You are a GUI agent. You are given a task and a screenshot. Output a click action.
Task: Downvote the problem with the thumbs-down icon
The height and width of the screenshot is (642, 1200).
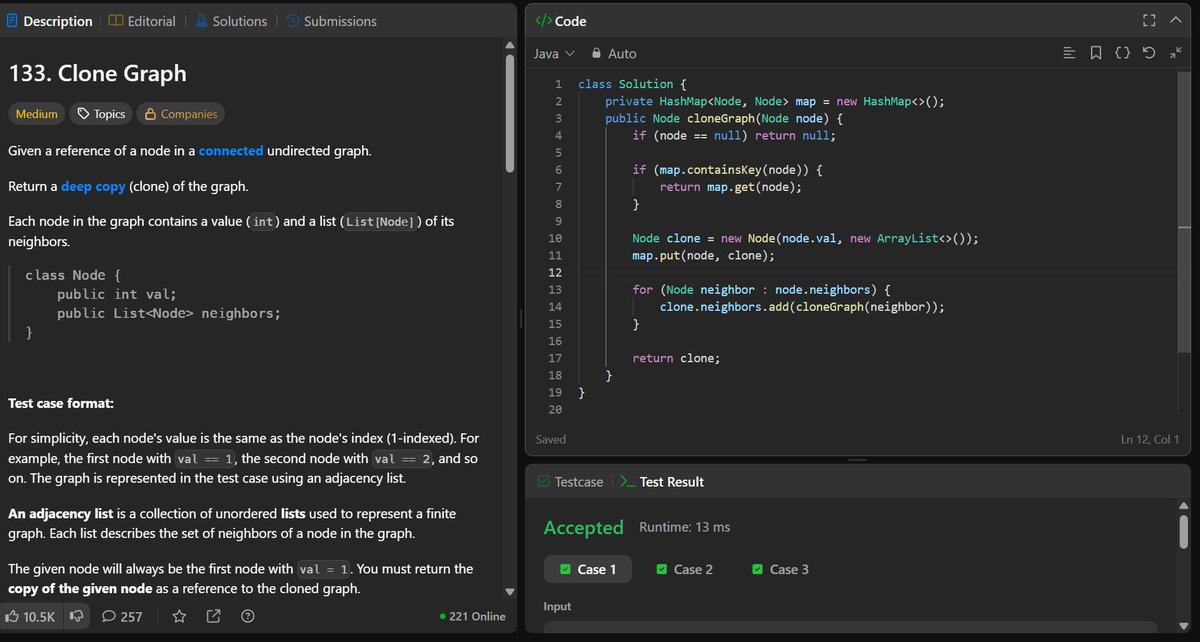[75, 617]
